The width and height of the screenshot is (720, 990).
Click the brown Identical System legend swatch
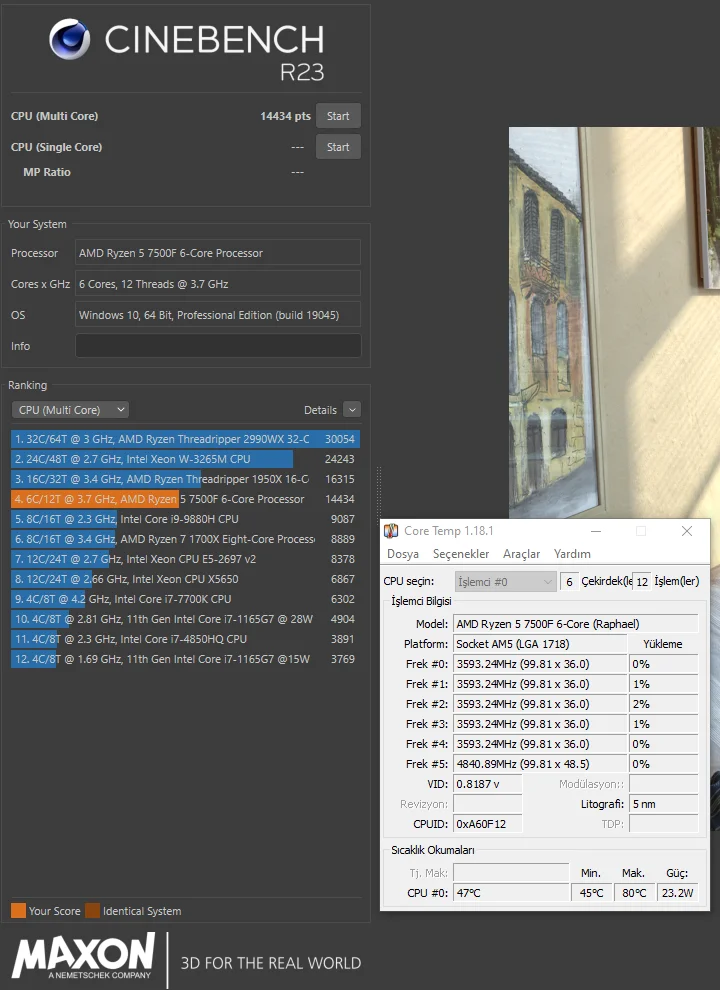click(93, 910)
